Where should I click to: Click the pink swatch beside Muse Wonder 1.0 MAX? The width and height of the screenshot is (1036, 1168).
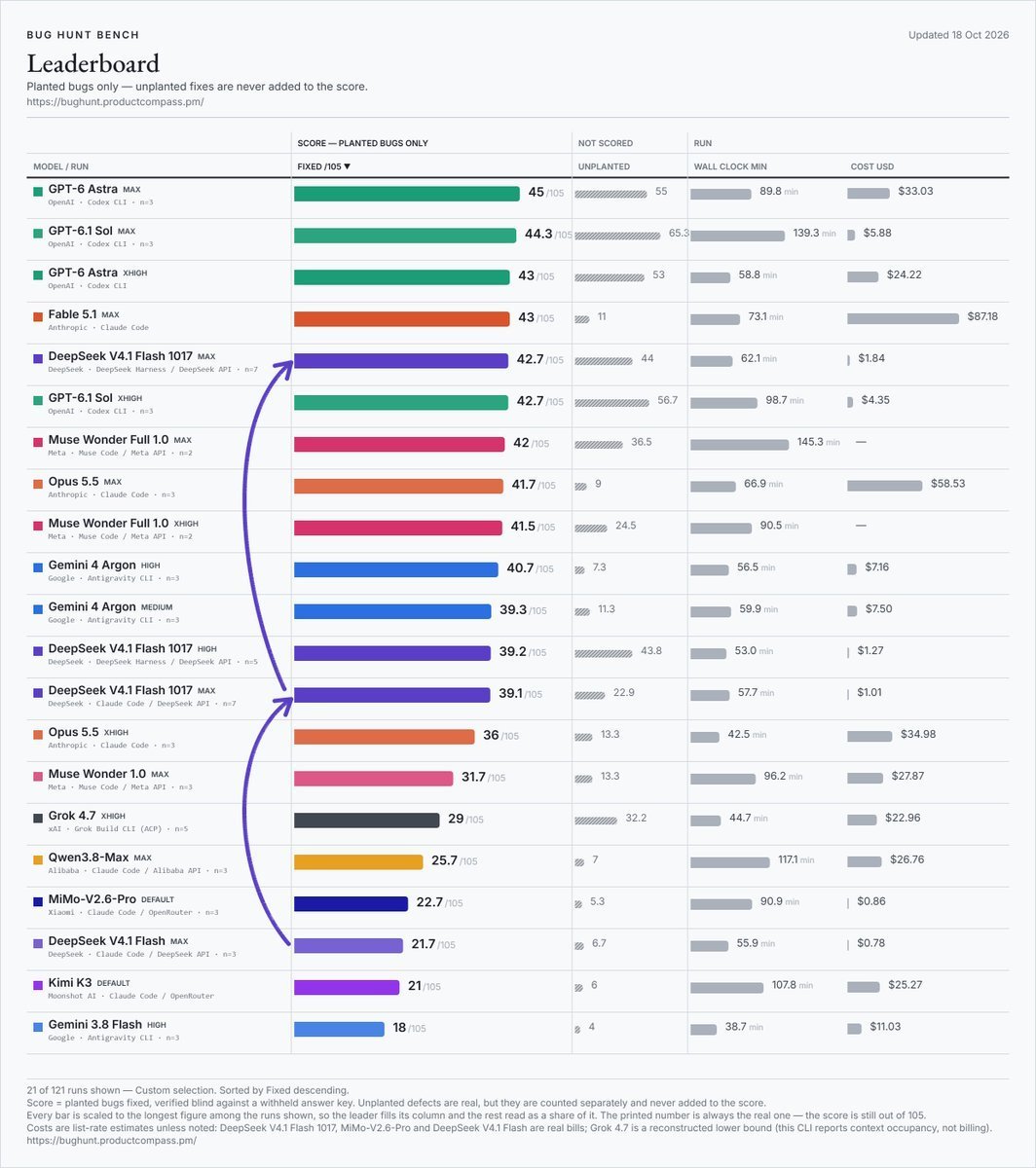click(x=38, y=776)
